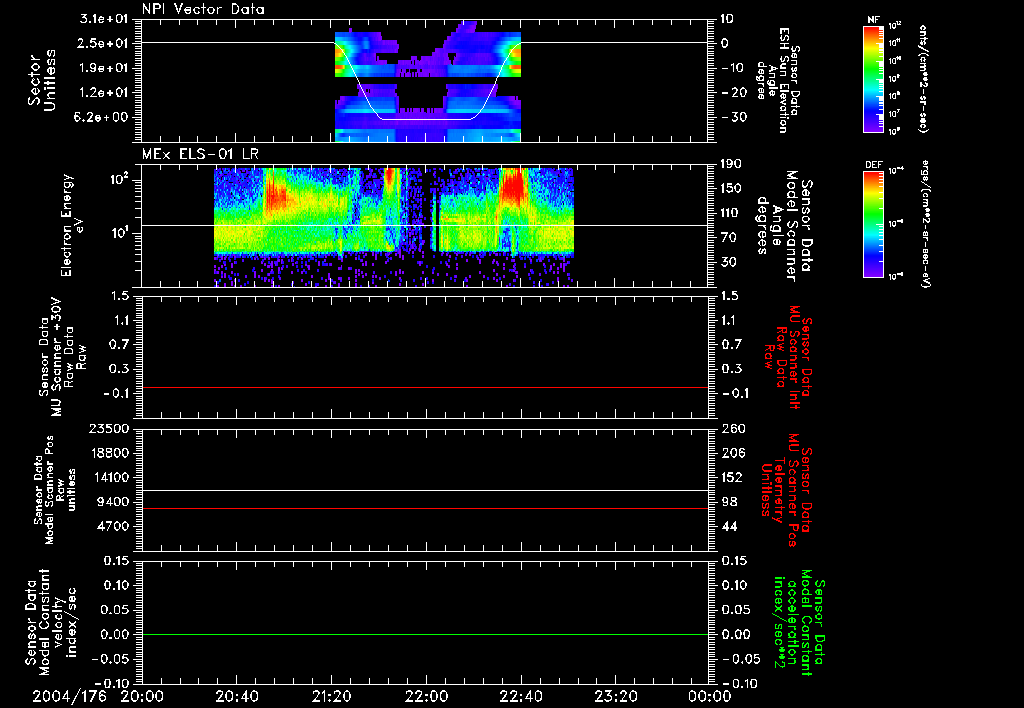Click the 190 scanner angle tick label
The image size is (1024, 708).
tap(731, 164)
